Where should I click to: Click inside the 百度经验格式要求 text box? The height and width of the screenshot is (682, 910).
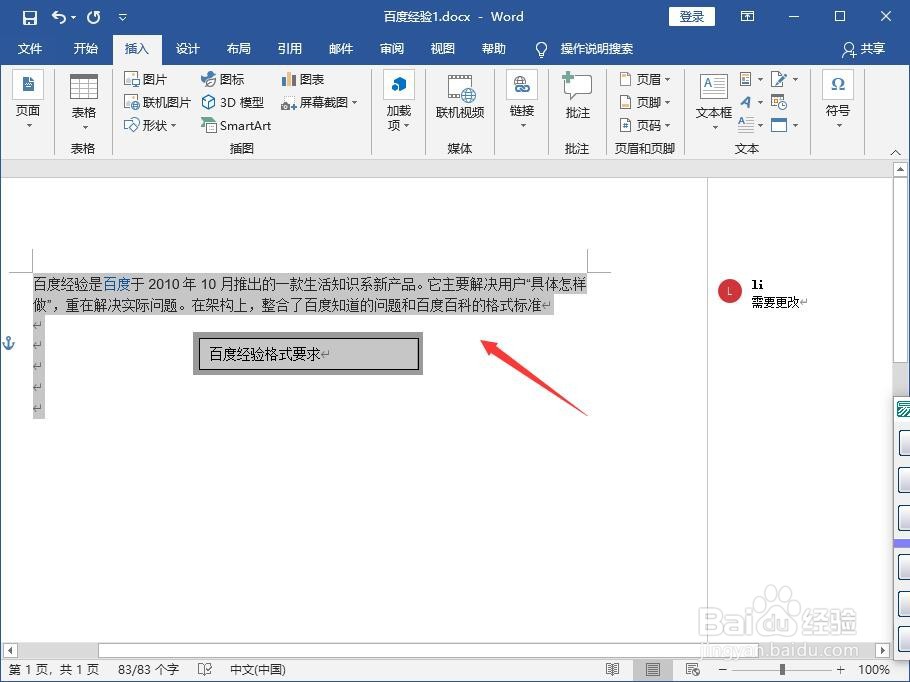[308, 353]
